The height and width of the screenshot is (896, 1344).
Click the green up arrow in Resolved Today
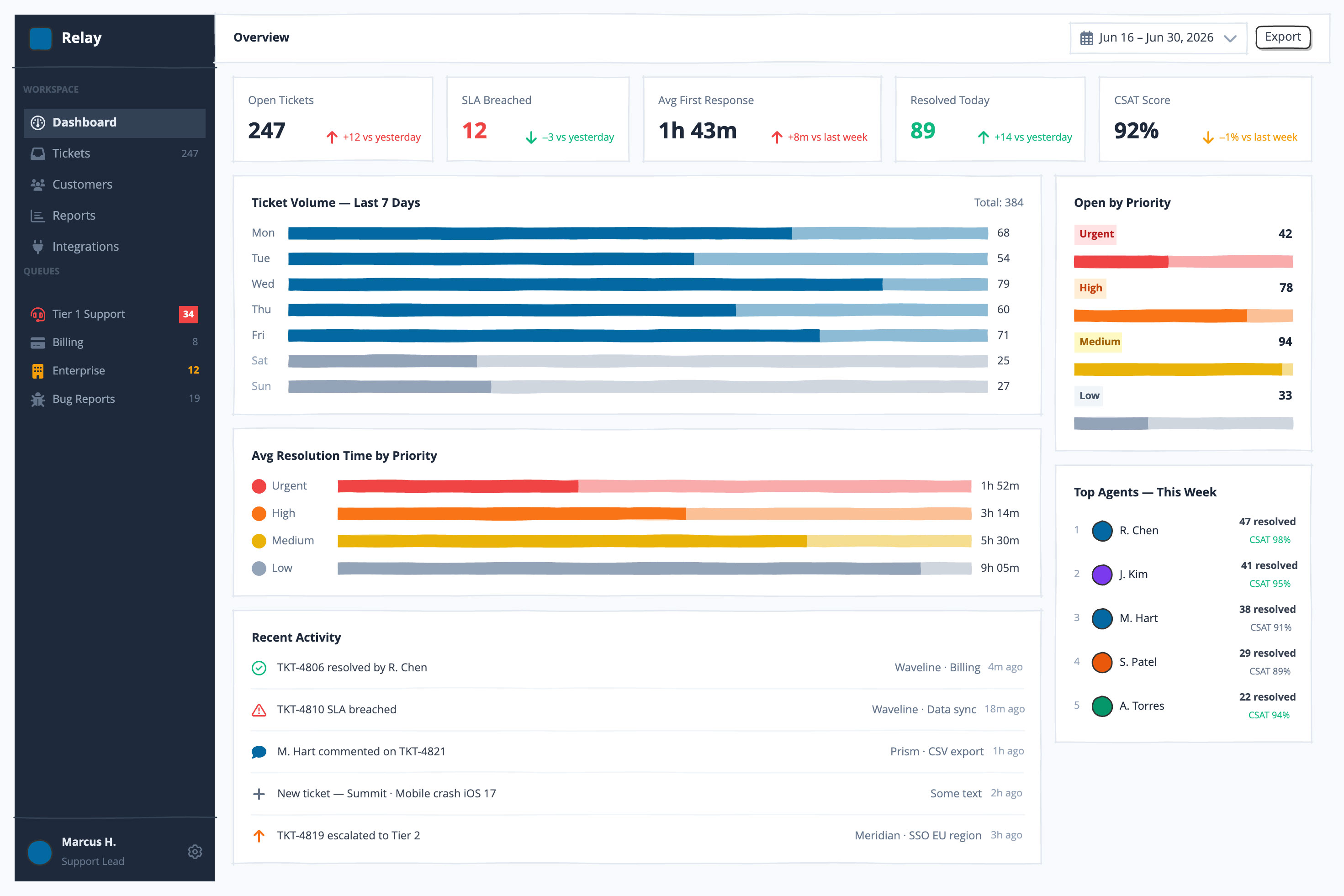[983, 137]
